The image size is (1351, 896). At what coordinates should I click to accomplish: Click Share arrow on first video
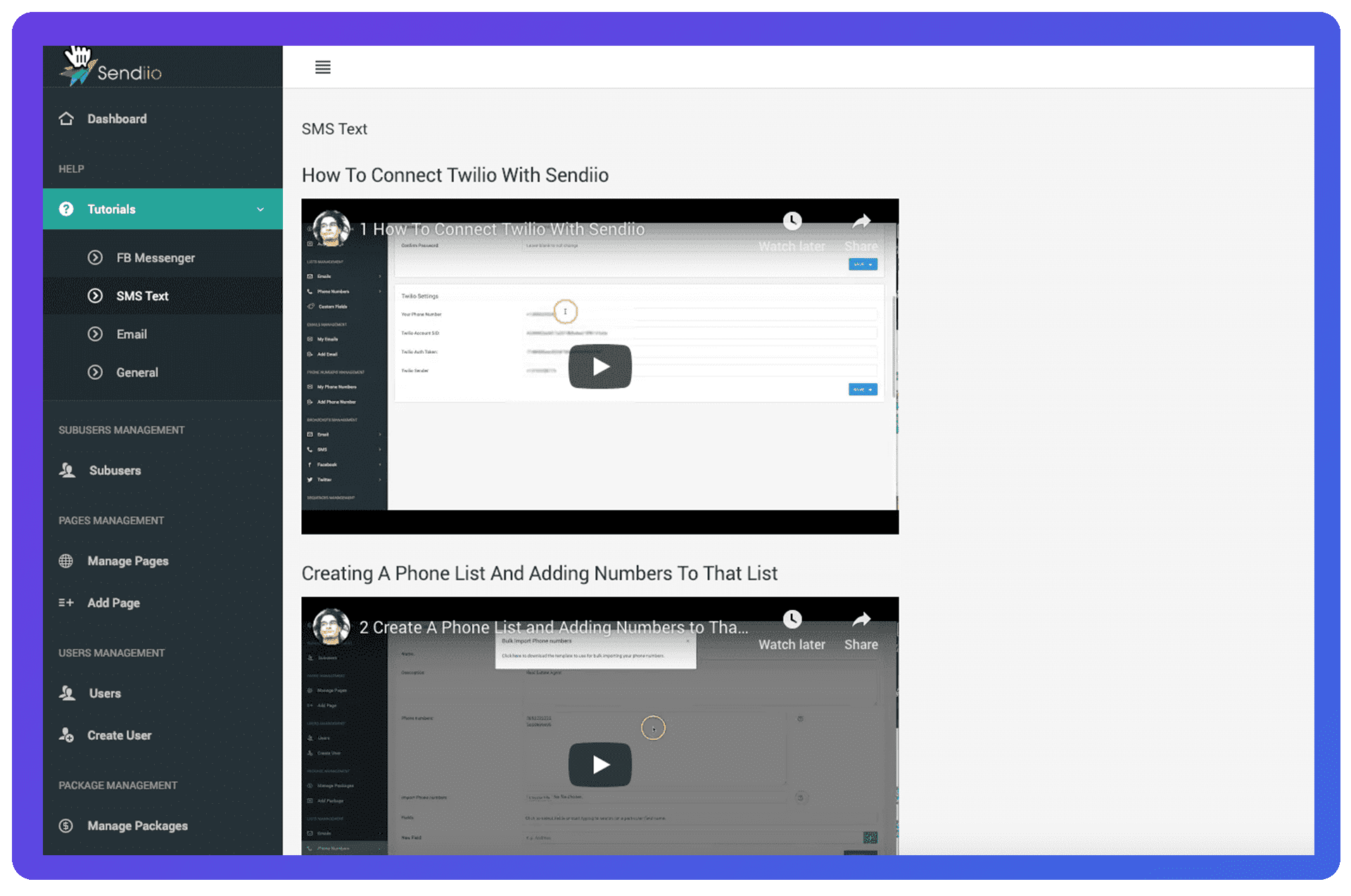tap(861, 222)
